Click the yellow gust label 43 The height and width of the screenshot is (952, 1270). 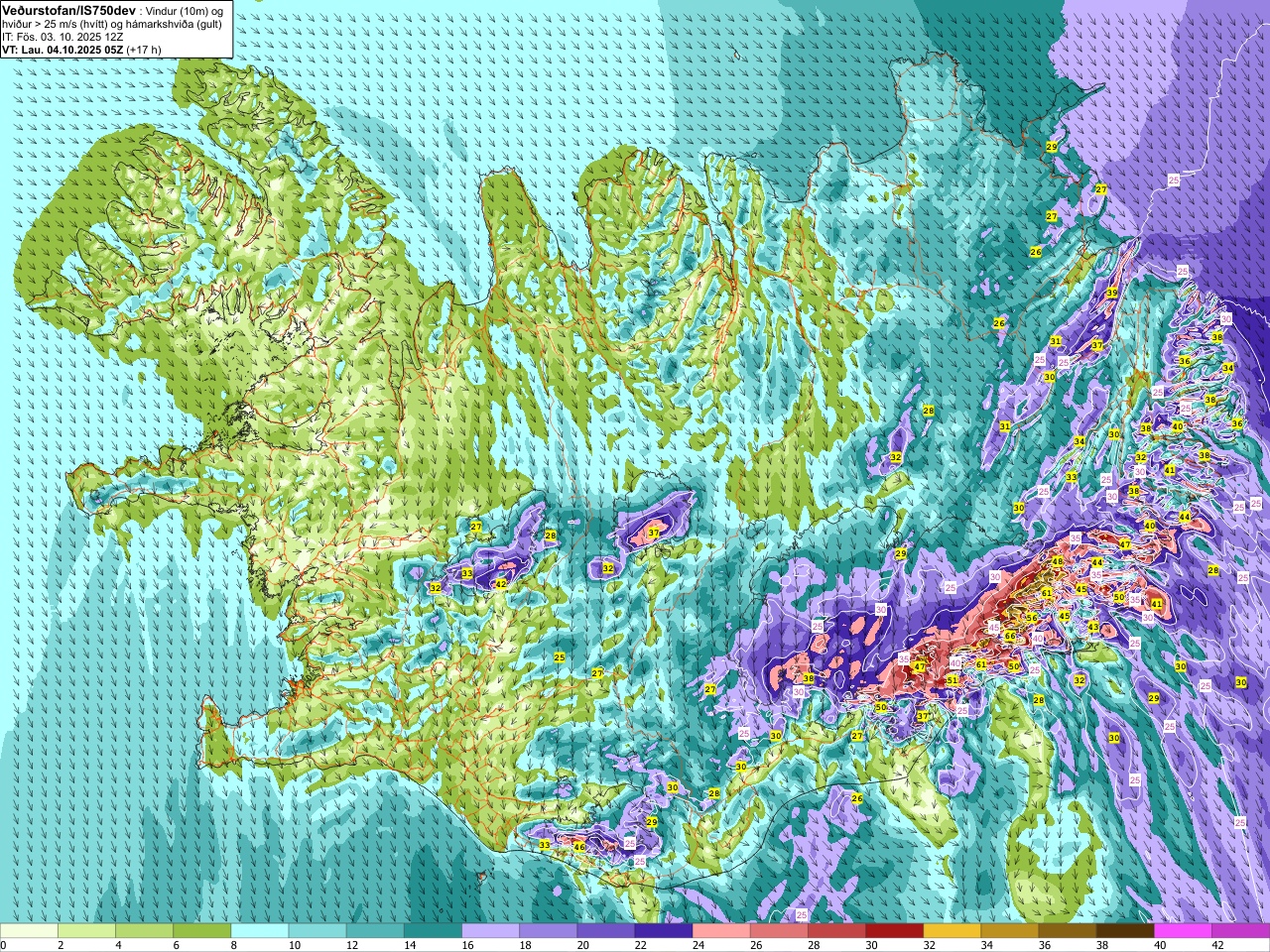(1093, 627)
